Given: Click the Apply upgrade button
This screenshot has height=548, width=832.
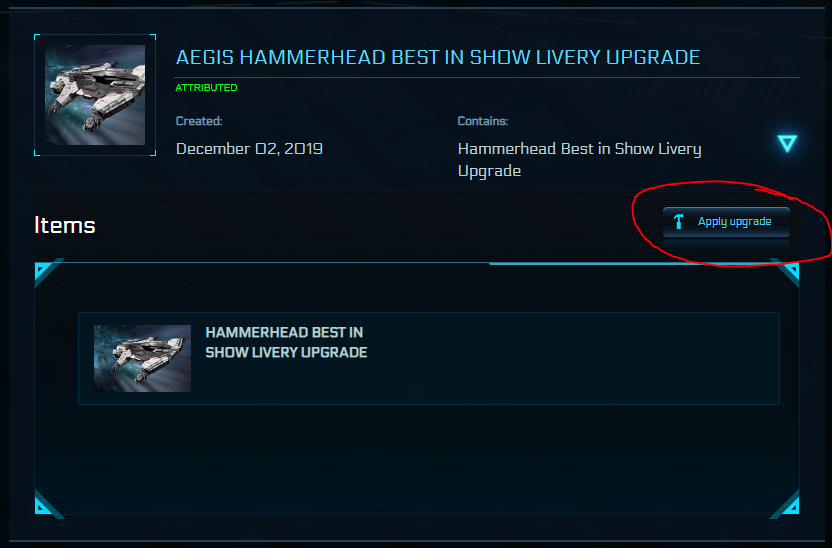Looking at the screenshot, I should tap(726, 222).
